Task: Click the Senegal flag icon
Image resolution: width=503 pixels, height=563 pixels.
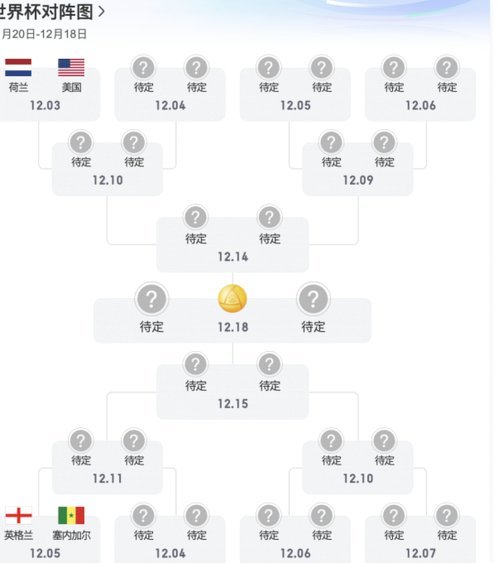Action: click(71, 516)
